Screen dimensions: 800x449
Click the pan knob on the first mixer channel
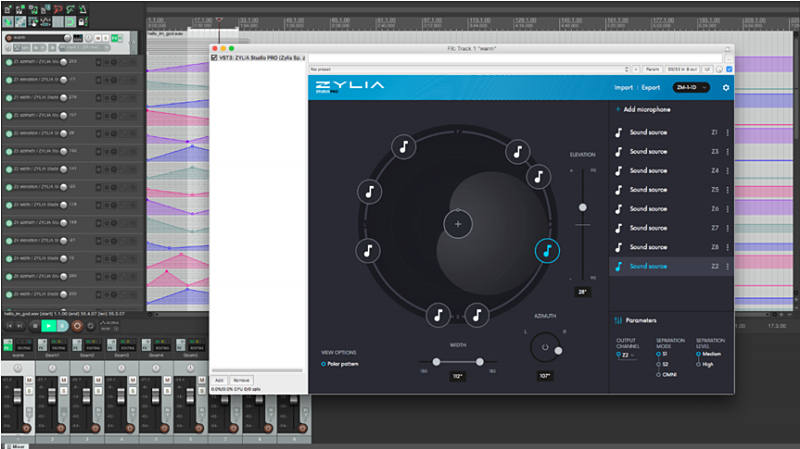coord(17,368)
